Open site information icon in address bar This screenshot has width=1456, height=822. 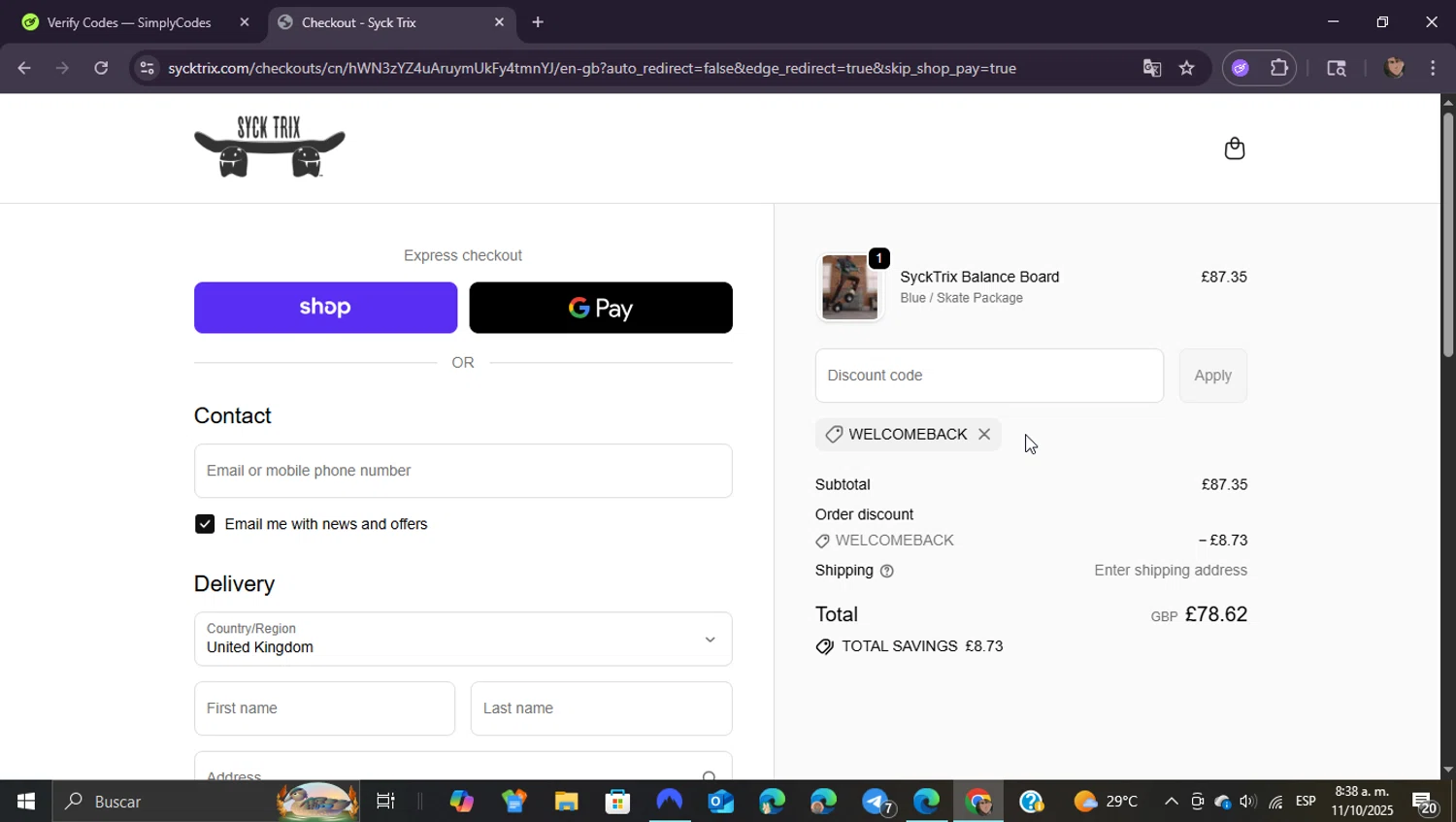(147, 68)
